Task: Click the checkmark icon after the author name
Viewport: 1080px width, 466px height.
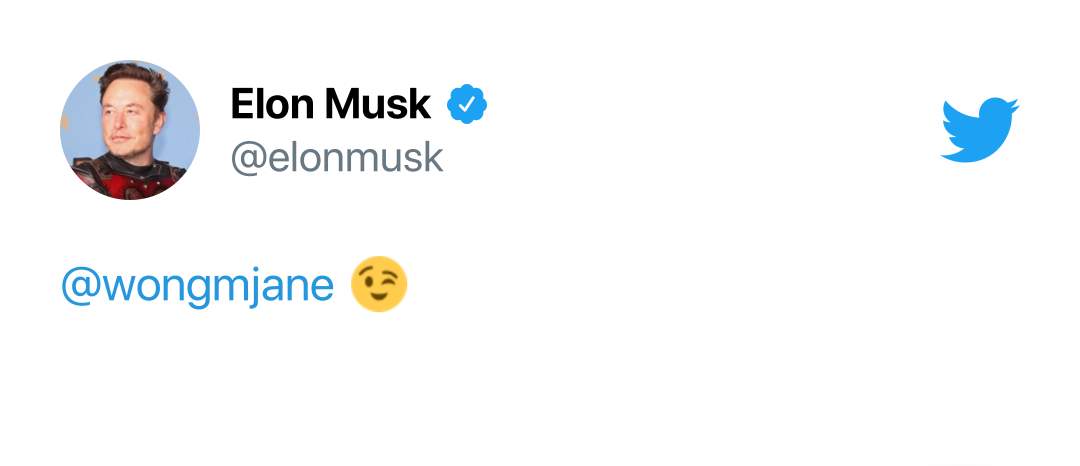Action: [x=466, y=104]
